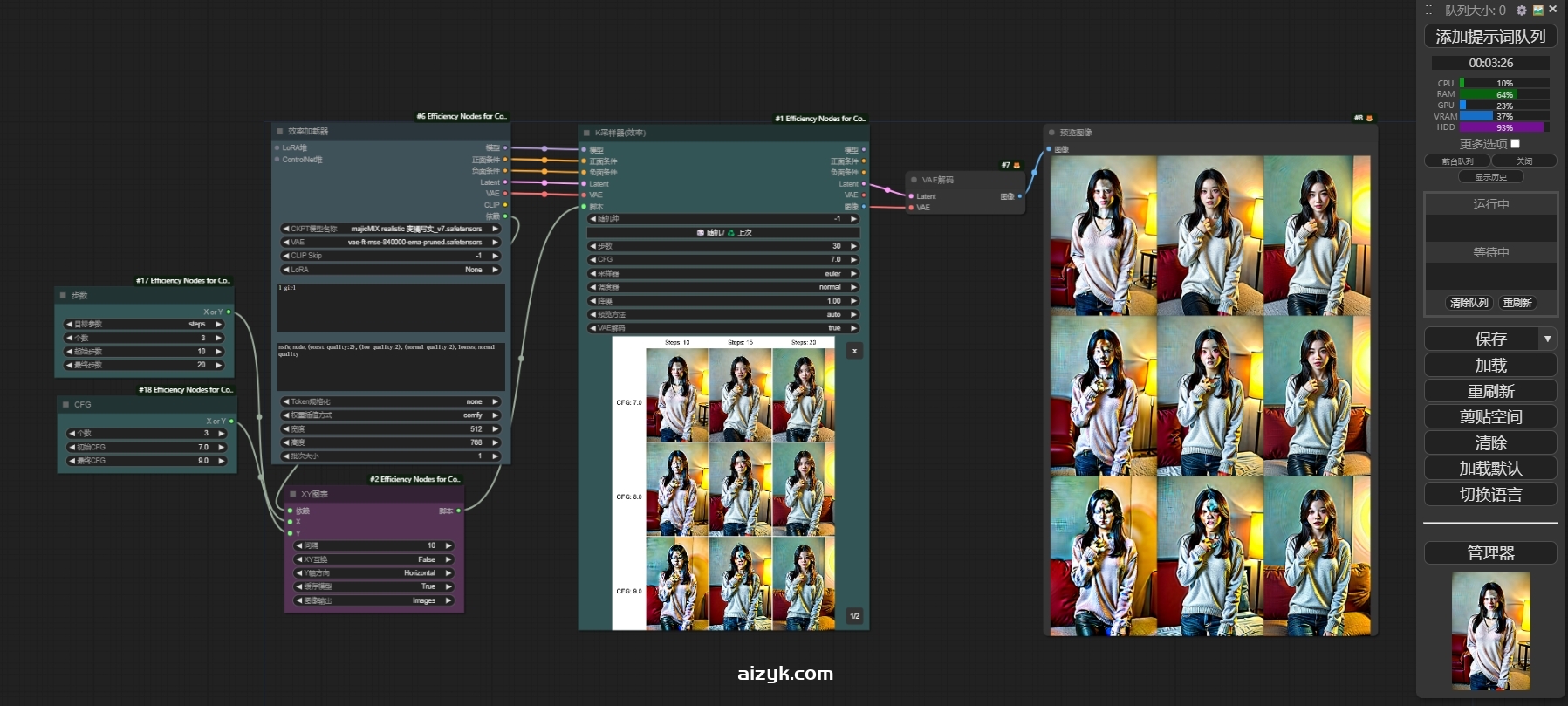This screenshot has width=1568, height=706.
Task: Close the sampler image preview with x
Action: coord(854,351)
